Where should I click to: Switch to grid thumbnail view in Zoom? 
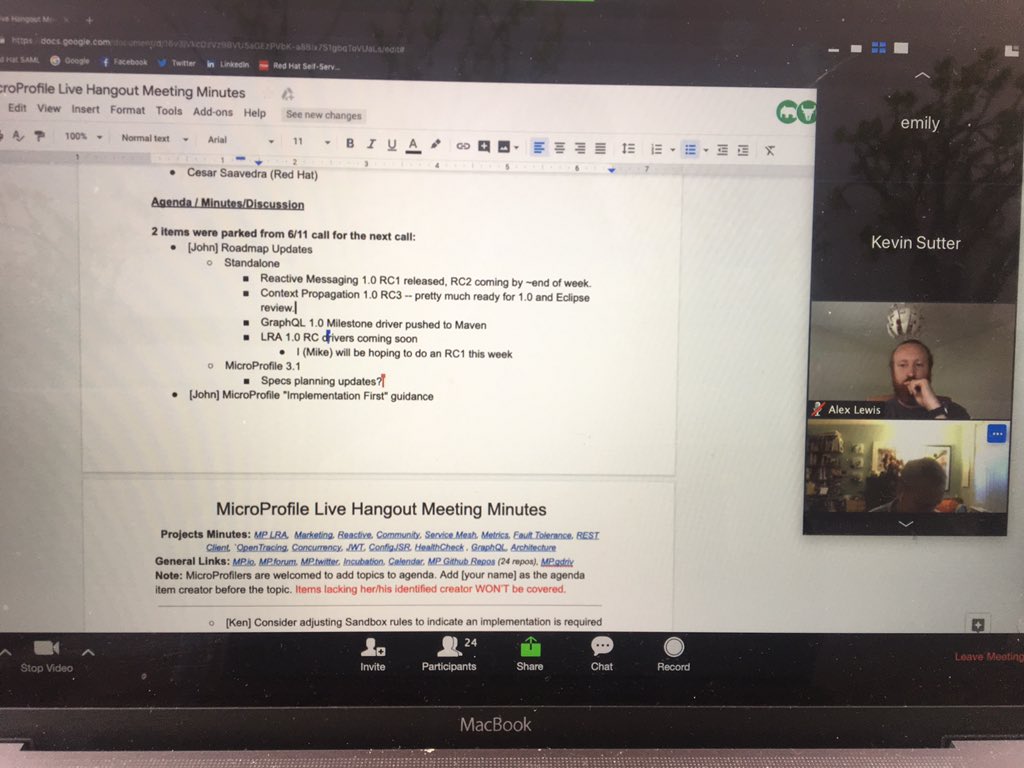[878, 48]
